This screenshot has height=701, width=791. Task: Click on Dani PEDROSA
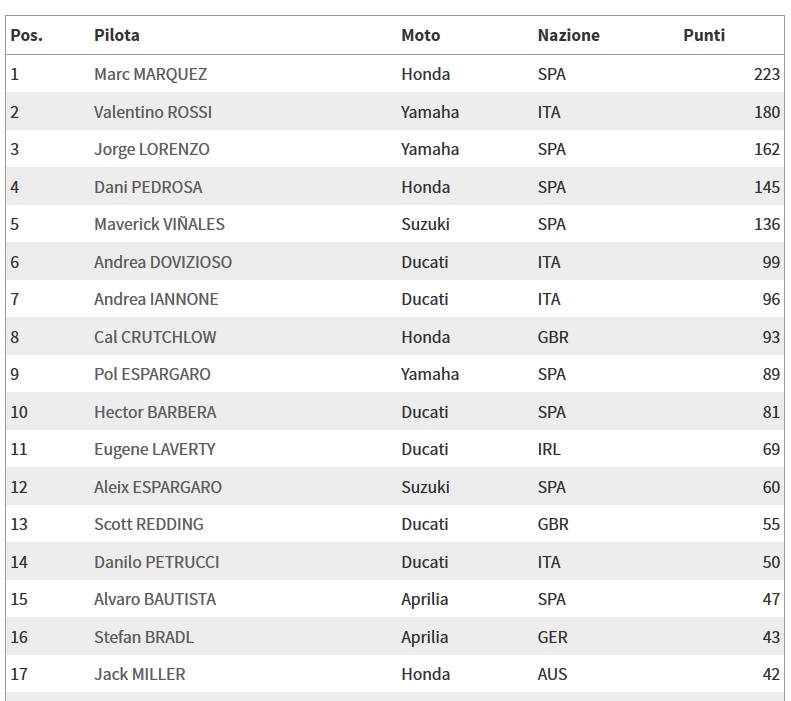(x=148, y=187)
